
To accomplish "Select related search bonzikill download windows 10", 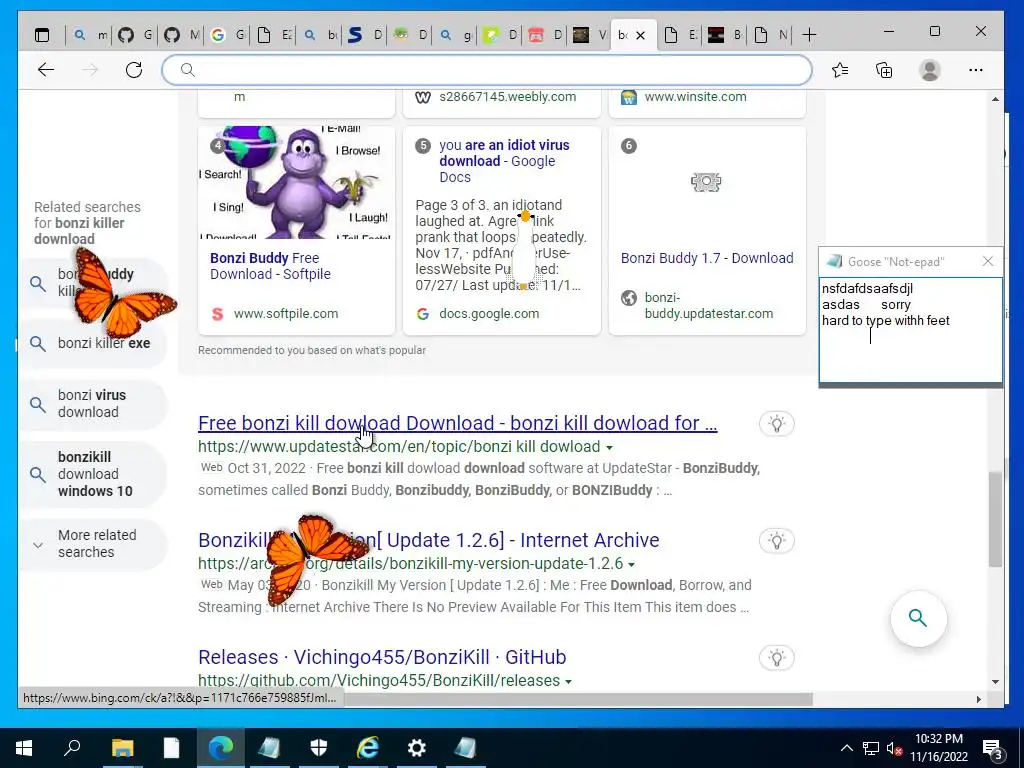I will coord(93,474).
